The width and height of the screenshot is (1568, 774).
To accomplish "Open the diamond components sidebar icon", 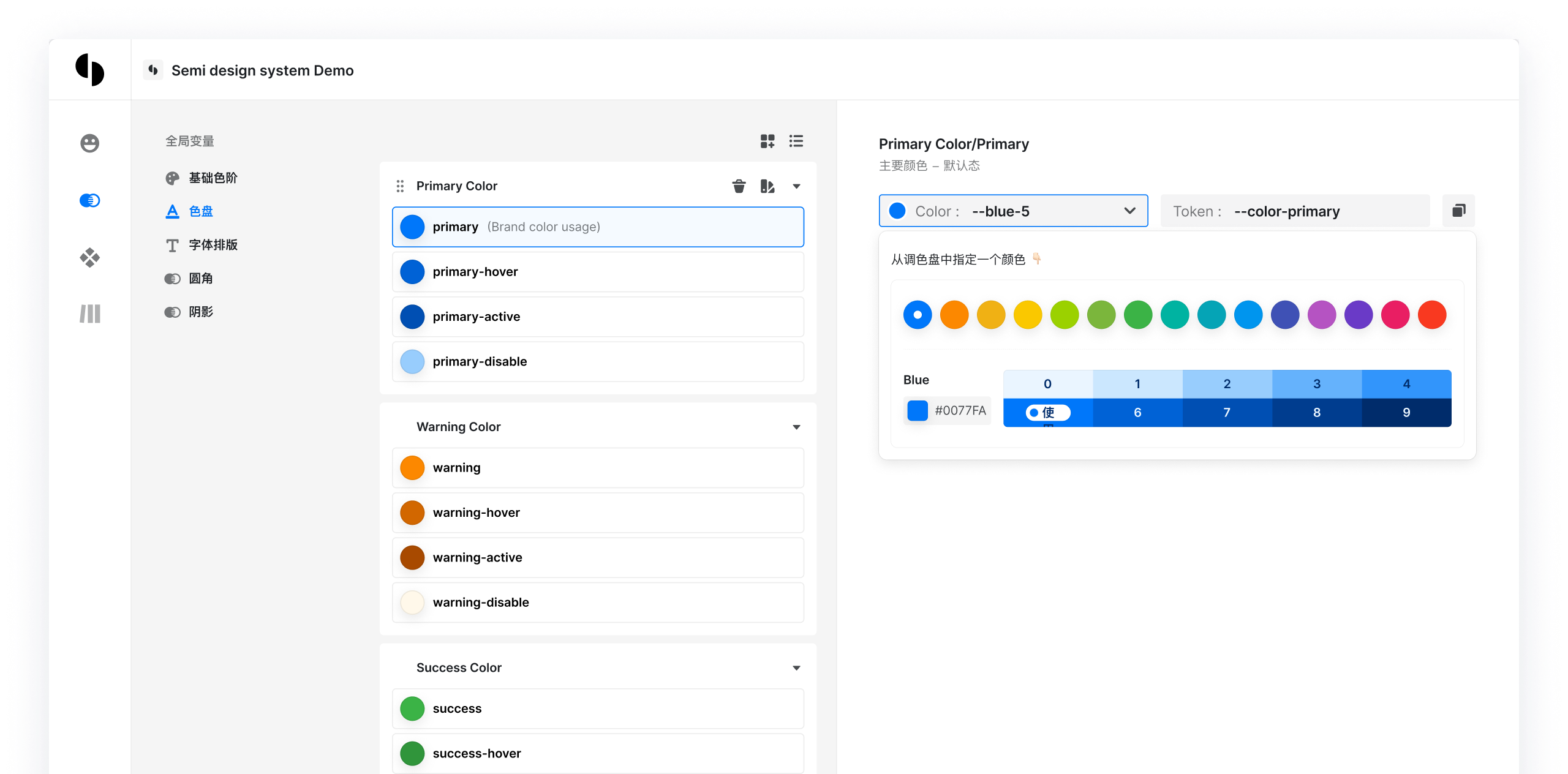I will pyautogui.click(x=89, y=257).
